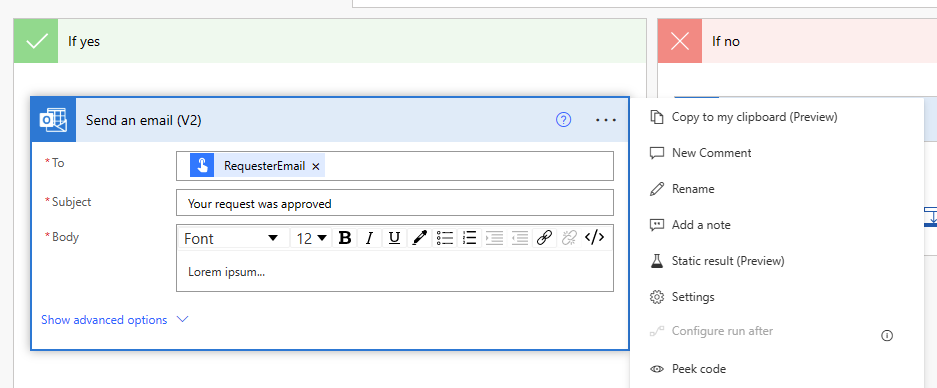This screenshot has width=937, height=388.
Task: Open help for Send an email (V2)
Action: [x=564, y=120]
